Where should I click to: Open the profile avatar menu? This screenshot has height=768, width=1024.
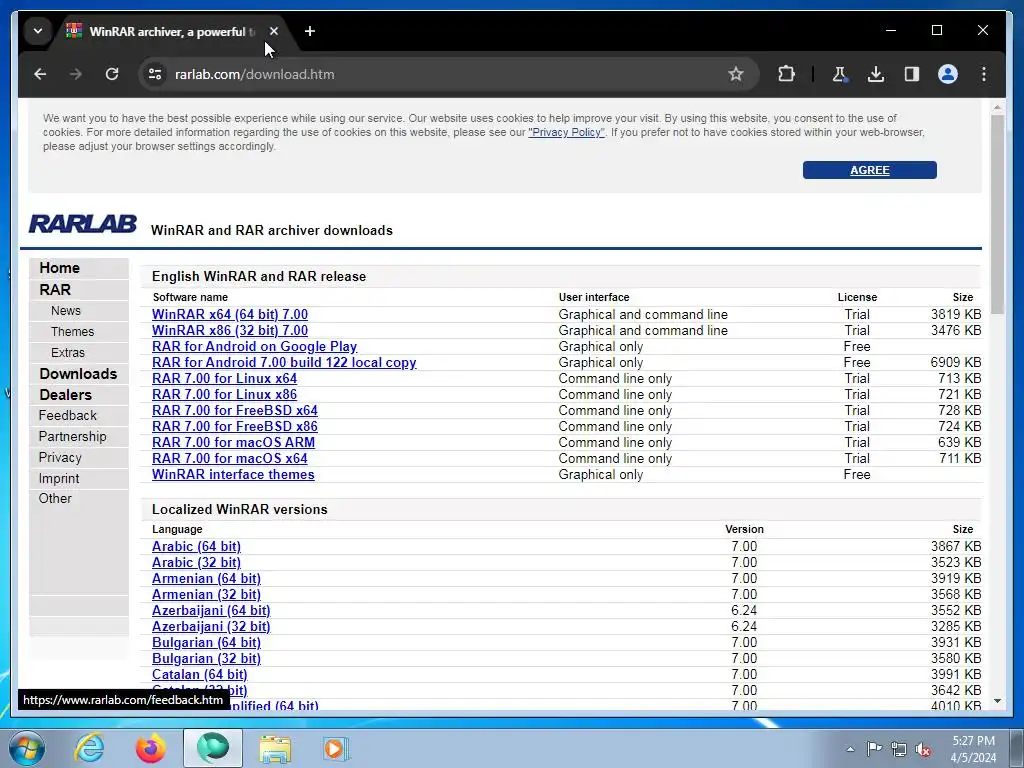948,74
